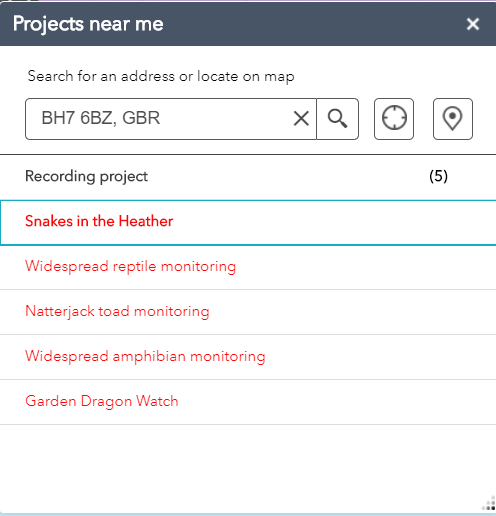Click the dark header bar background
Screen dimensions: 496x516
300,24
